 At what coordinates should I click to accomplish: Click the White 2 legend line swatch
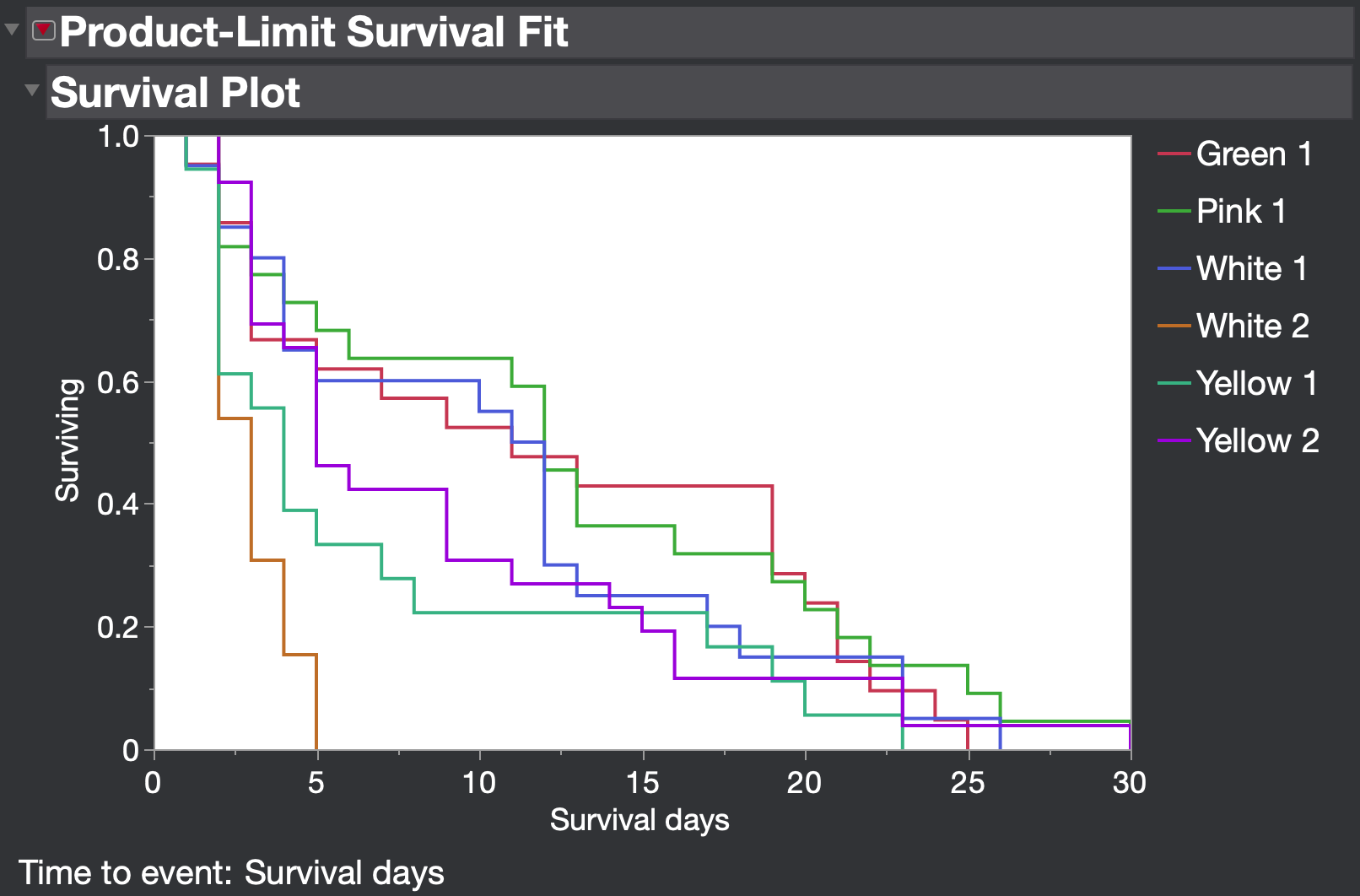[1173, 326]
